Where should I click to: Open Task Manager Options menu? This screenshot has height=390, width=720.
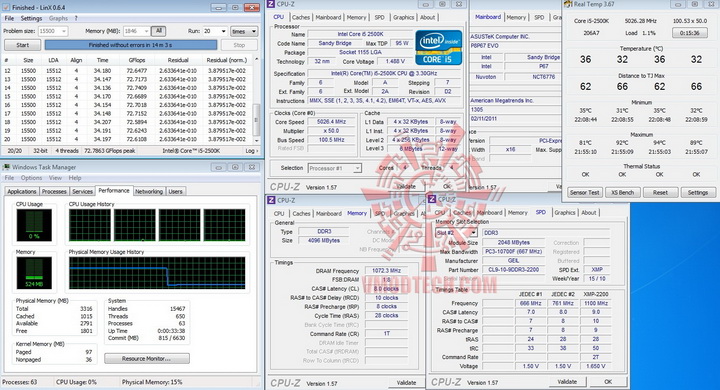tap(31, 178)
